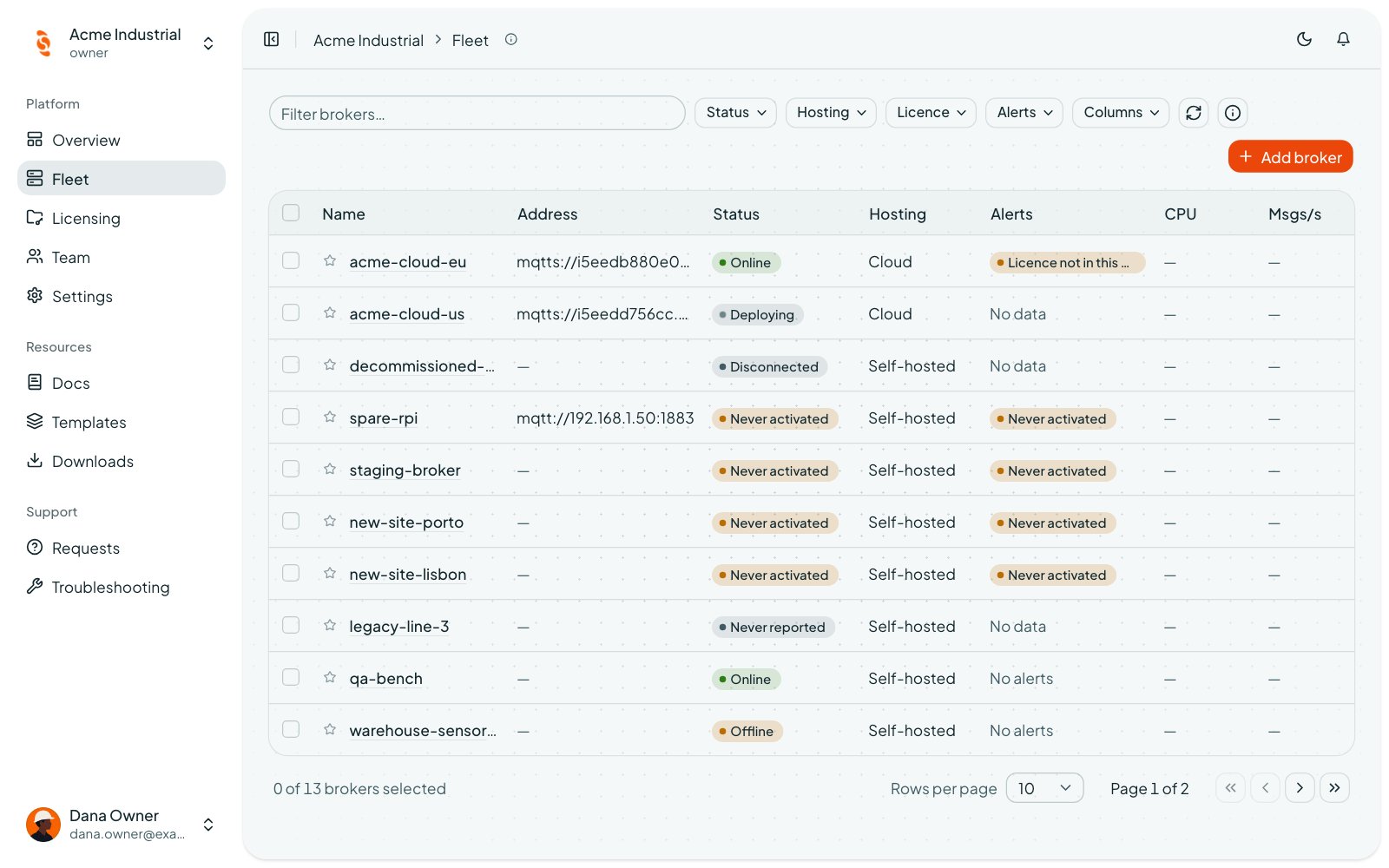Expand the Licence filter dropdown
The image size is (1389, 868).
pyautogui.click(x=931, y=113)
